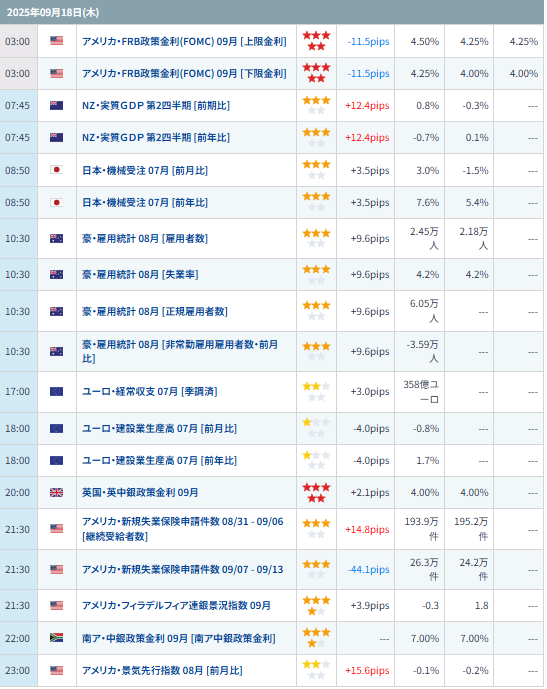The width and height of the screenshot is (547, 689).
Task: Click the 2025年09月18日(木) date header
Action: (53, 12)
